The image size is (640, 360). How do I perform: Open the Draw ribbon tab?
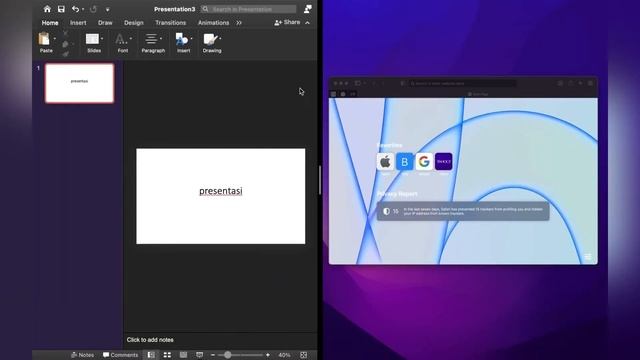105,23
